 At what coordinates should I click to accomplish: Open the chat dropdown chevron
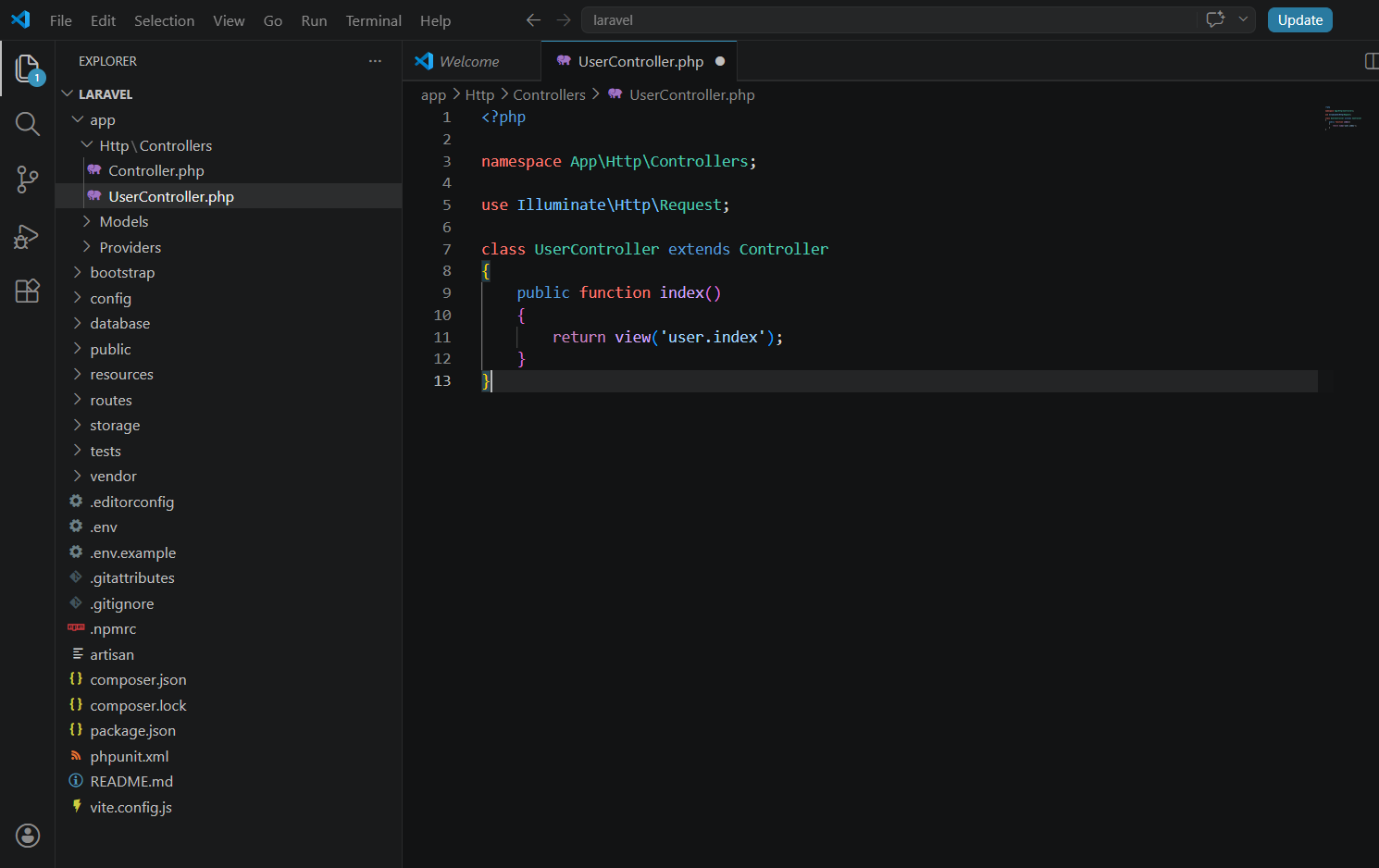tap(1243, 19)
